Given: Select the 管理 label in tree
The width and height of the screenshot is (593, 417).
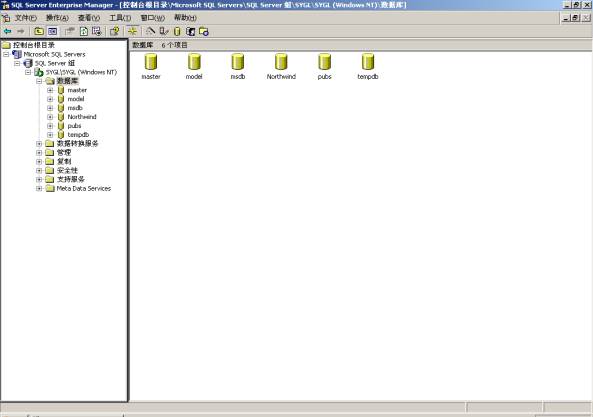Looking at the screenshot, I should click(64, 152).
